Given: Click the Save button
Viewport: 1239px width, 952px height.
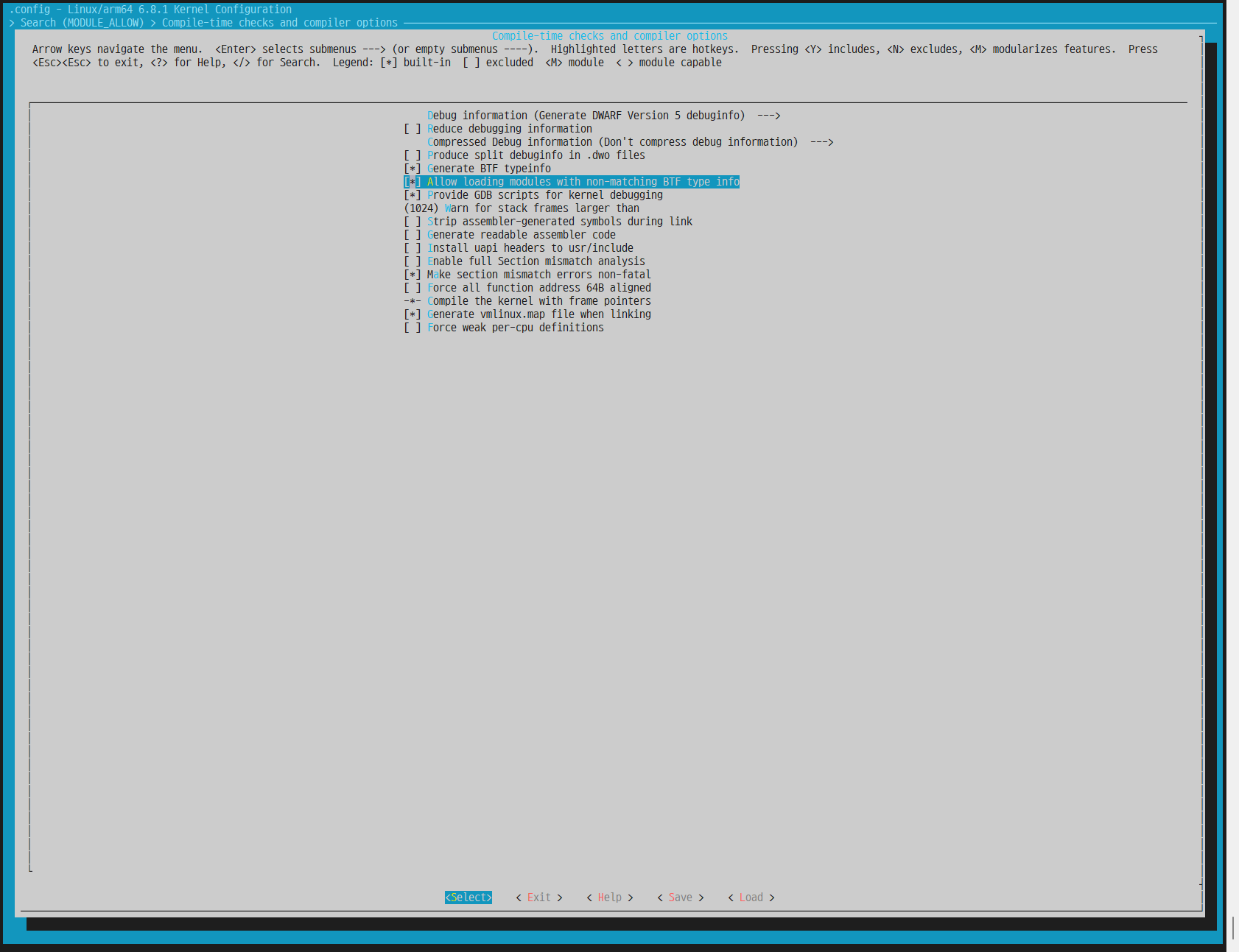Looking at the screenshot, I should pyautogui.click(x=681, y=898).
